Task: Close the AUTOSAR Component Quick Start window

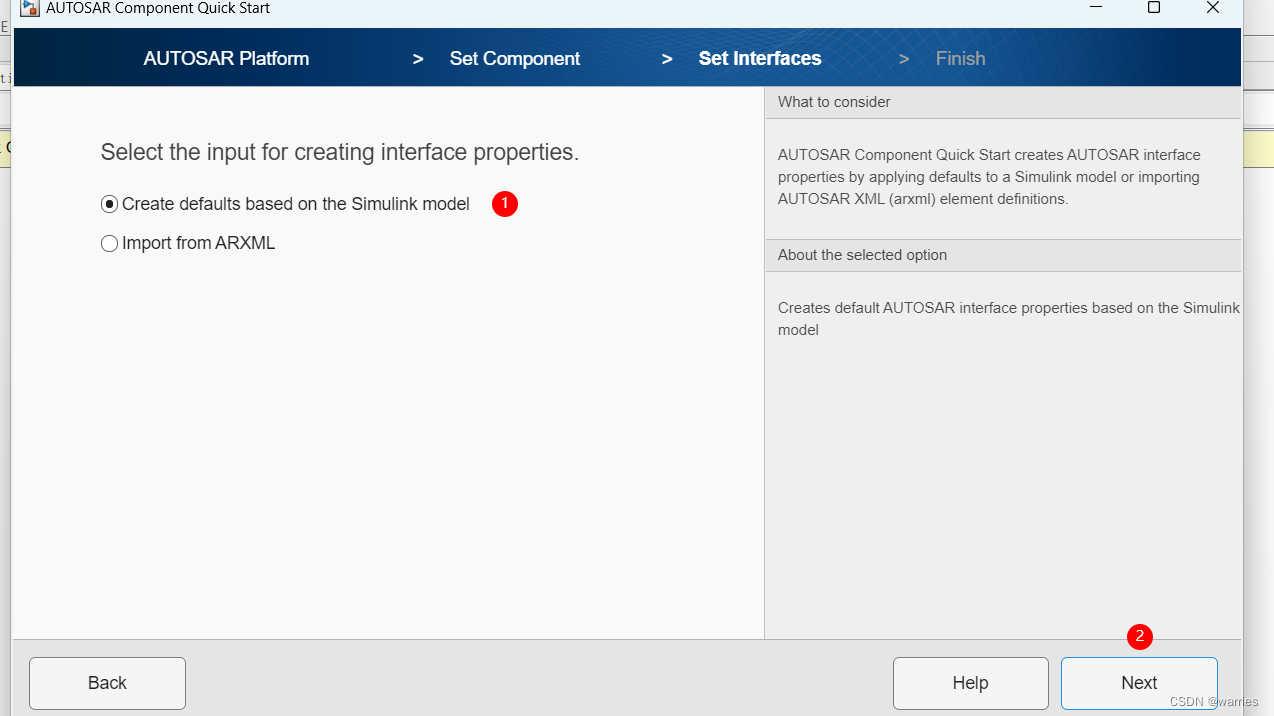Action: 1213,8
